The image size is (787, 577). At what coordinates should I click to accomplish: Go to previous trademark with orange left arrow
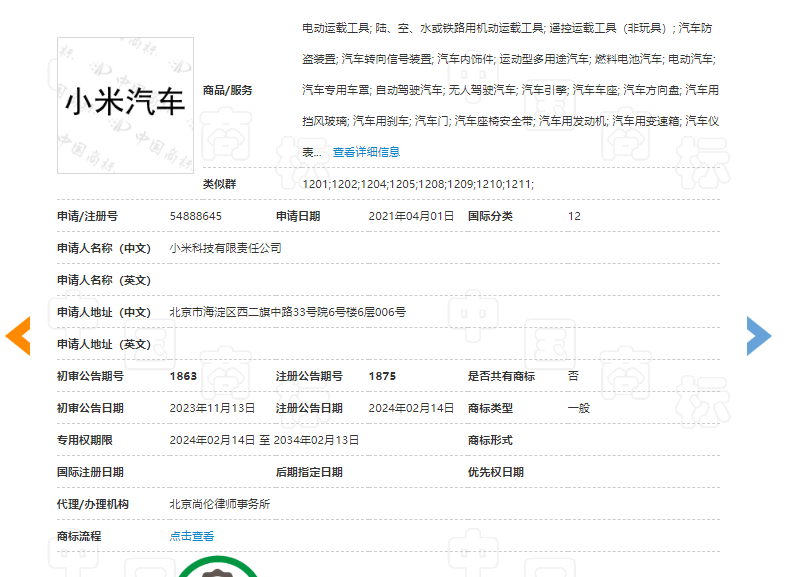[18, 336]
